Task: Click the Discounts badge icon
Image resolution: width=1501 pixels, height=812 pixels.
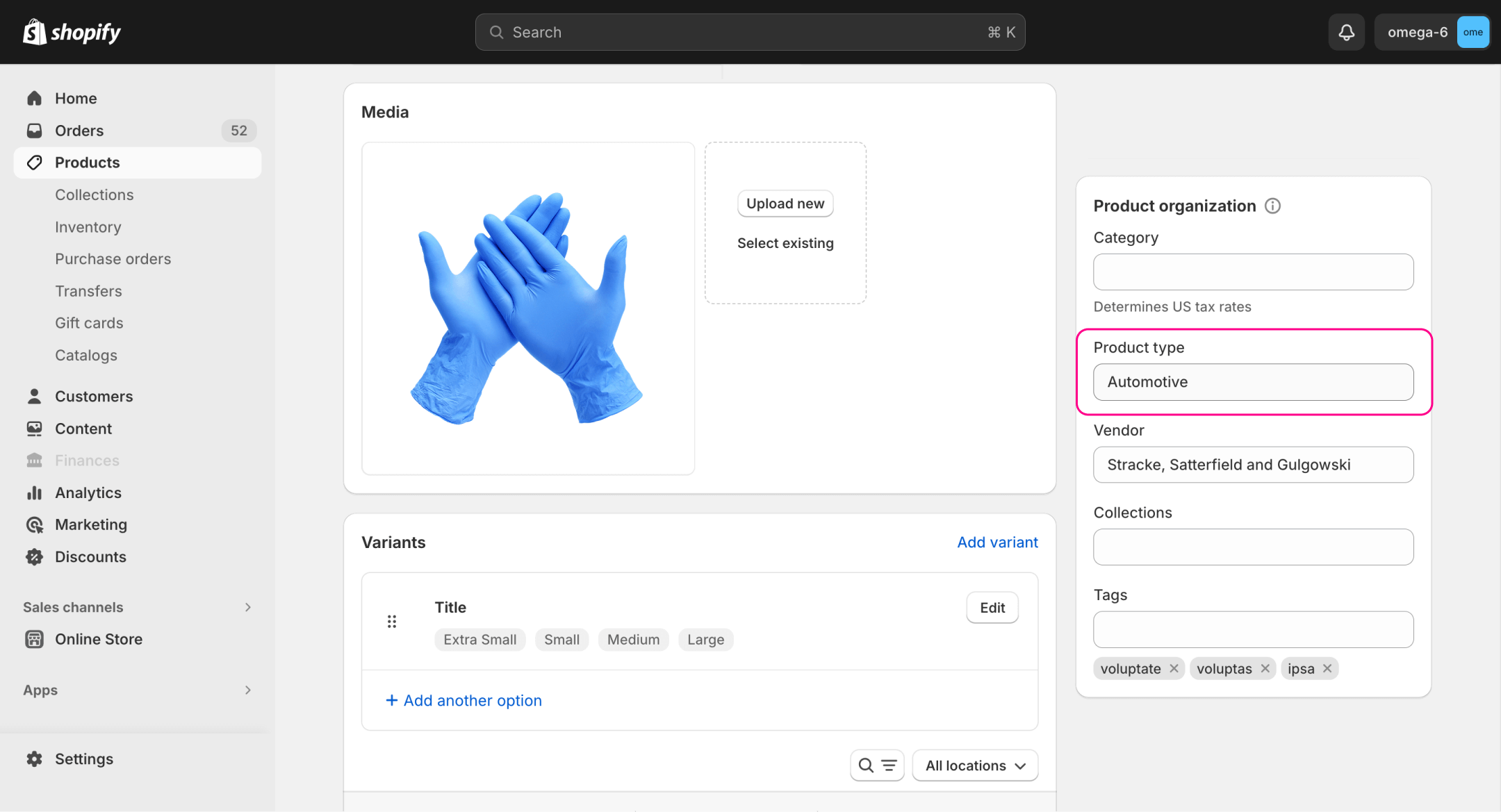Action: point(34,556)
